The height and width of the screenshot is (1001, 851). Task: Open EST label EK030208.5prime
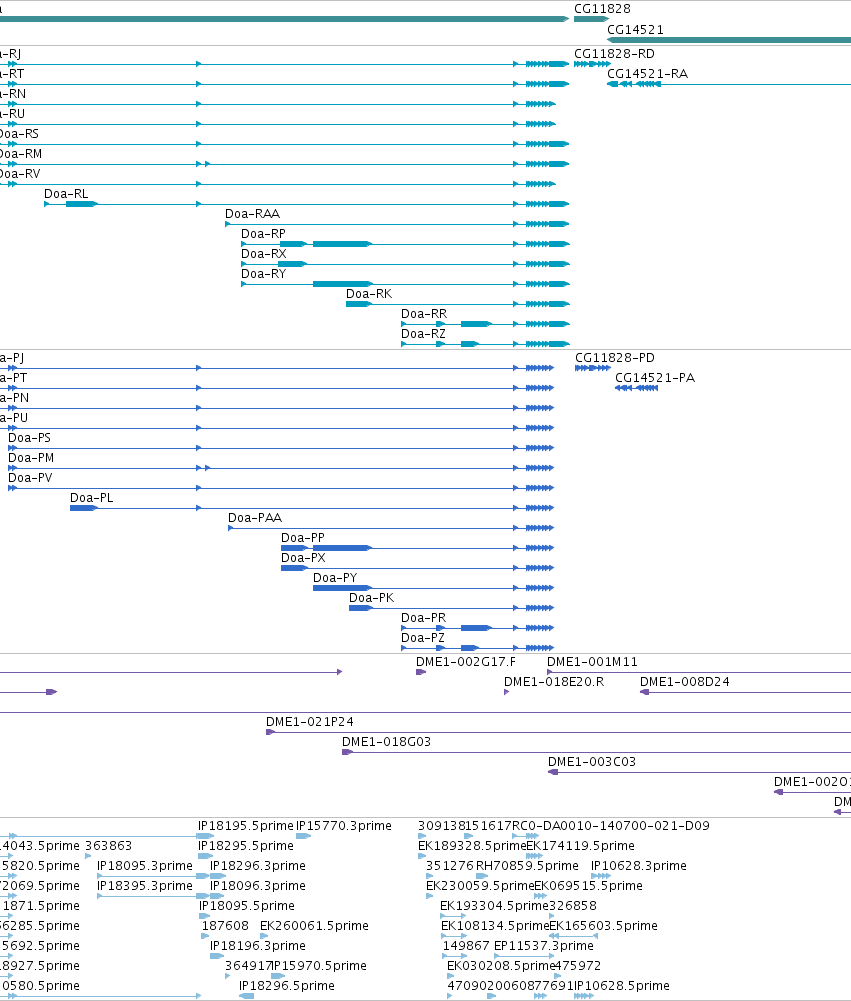[501, 966]
